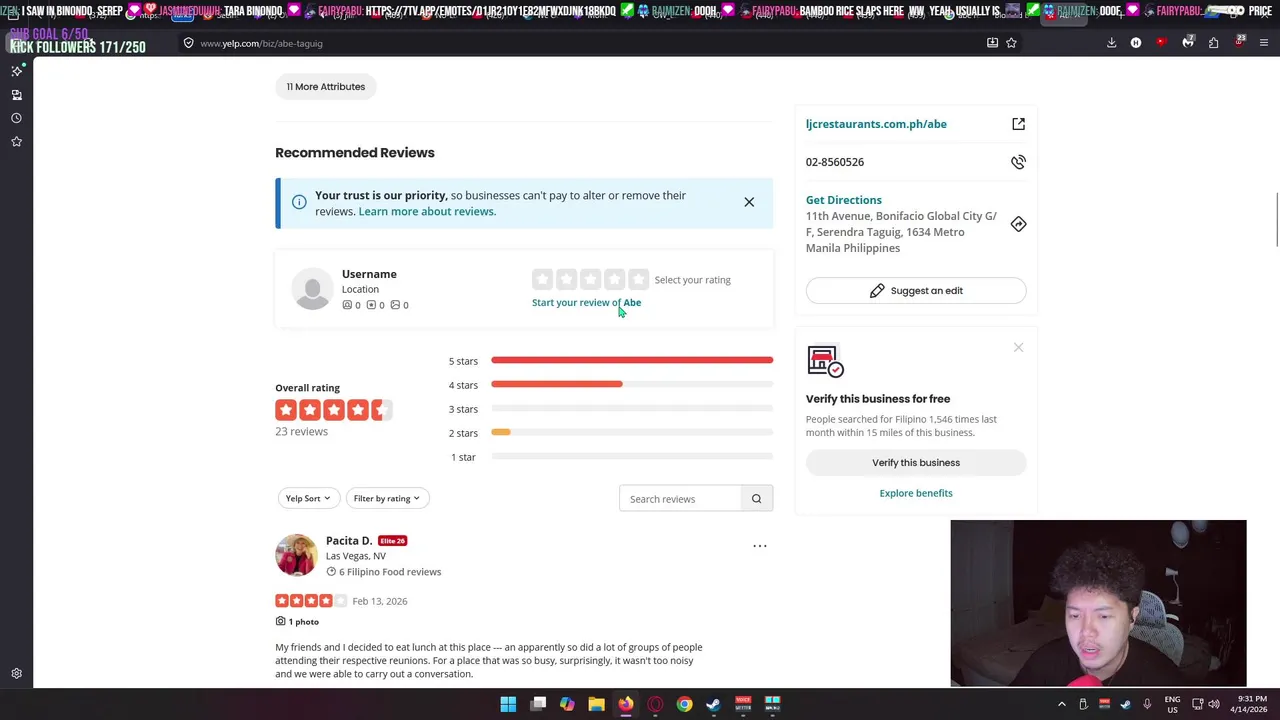Click the install/save page icon in the address bar
Viewport: 1280px width, 720px height.
coord(992,43)
